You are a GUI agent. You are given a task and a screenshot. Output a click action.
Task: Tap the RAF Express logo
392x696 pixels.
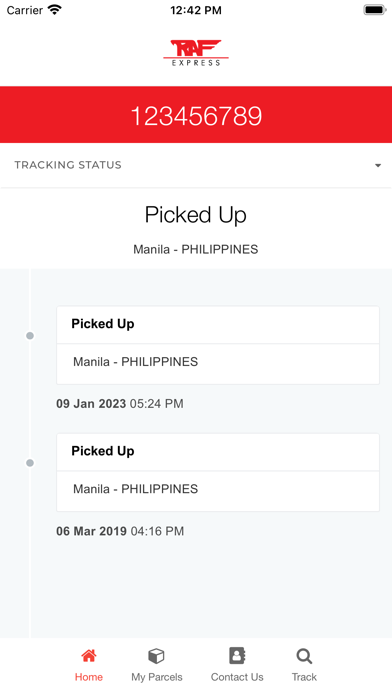pos(196,53)
